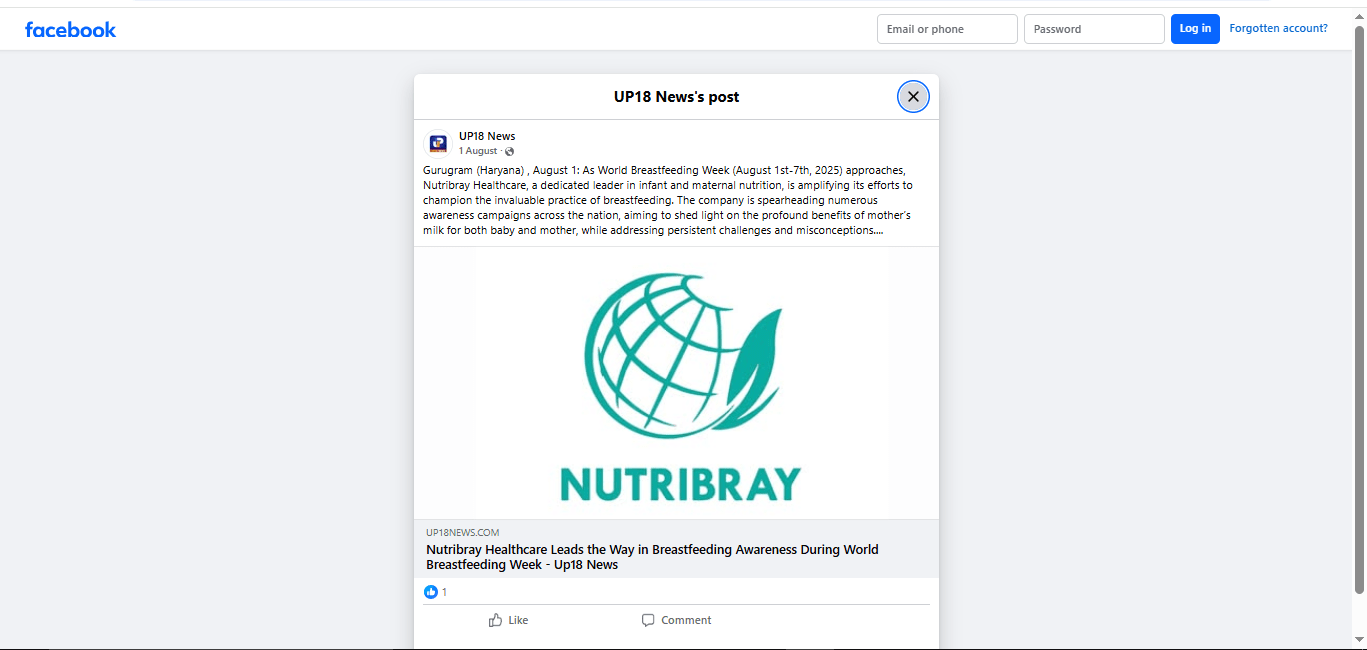Viewport: 1367px width, 650px height.
Task: Click the scrollbar down arrow
Action: click(1359, 639)
